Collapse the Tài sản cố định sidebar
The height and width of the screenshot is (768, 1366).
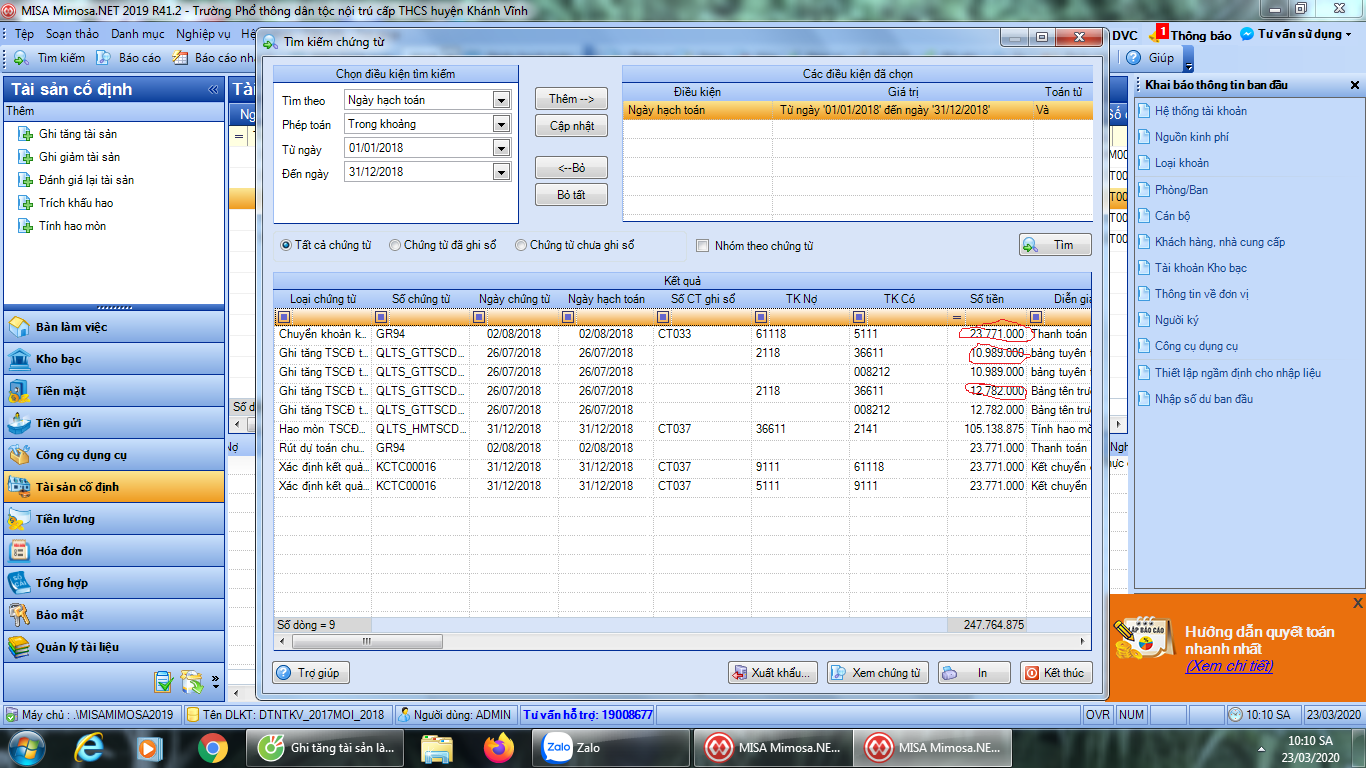(x=213, y=90)
